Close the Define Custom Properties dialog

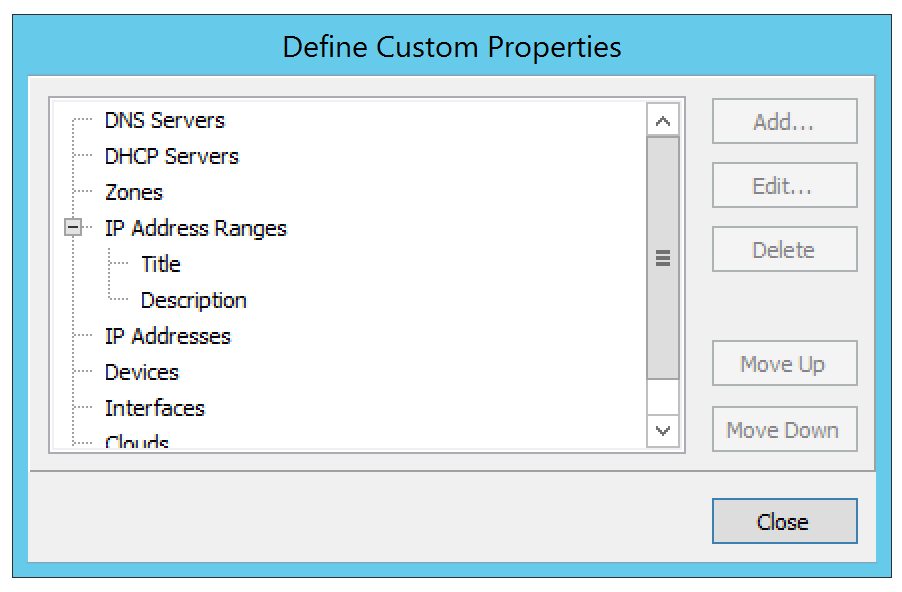tap(784, 521)
